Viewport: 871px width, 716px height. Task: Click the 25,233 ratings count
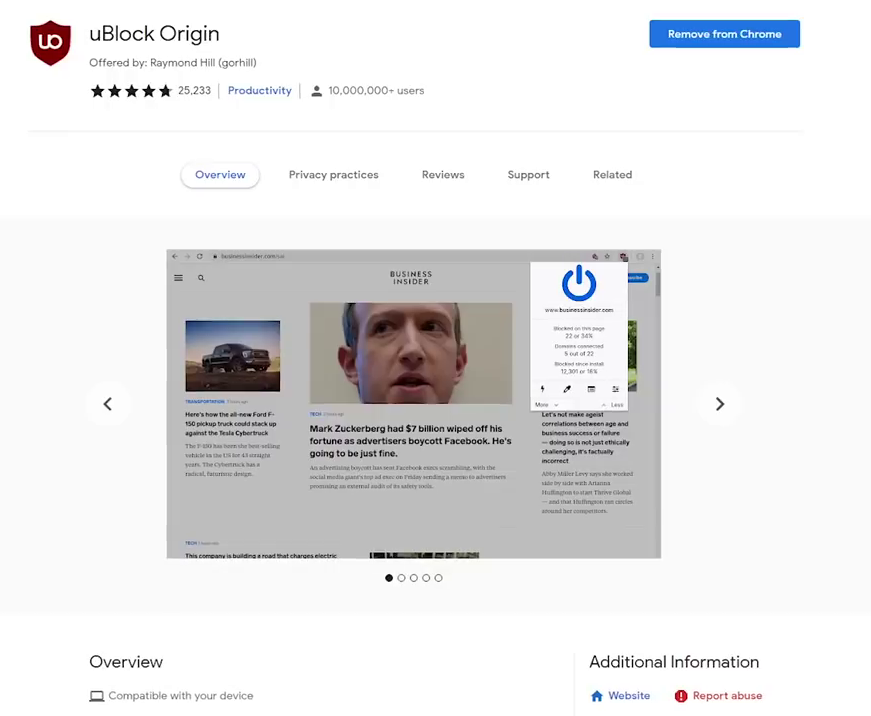pos(194,91)
